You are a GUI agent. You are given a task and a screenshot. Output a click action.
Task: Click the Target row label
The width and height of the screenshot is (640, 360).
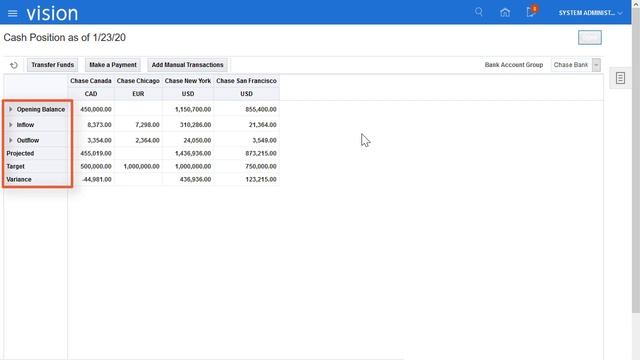coord(16,167)
